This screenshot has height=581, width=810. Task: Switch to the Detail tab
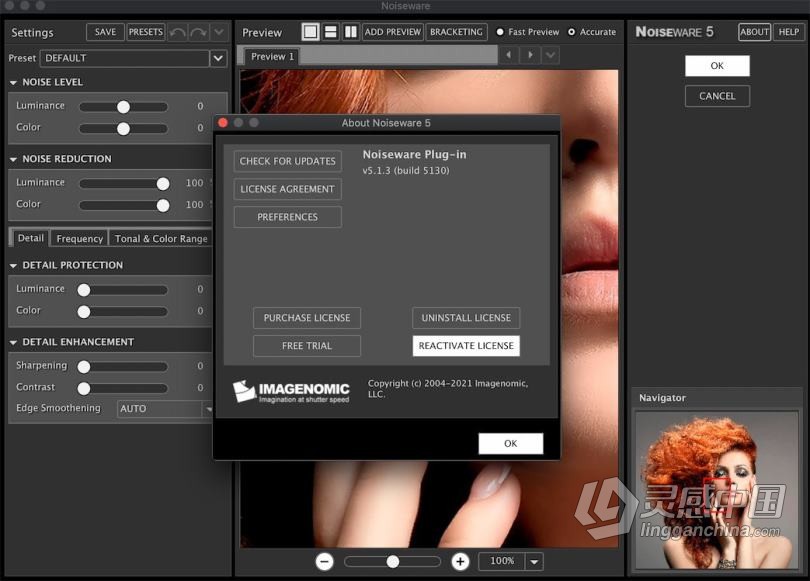coord(30,238)
